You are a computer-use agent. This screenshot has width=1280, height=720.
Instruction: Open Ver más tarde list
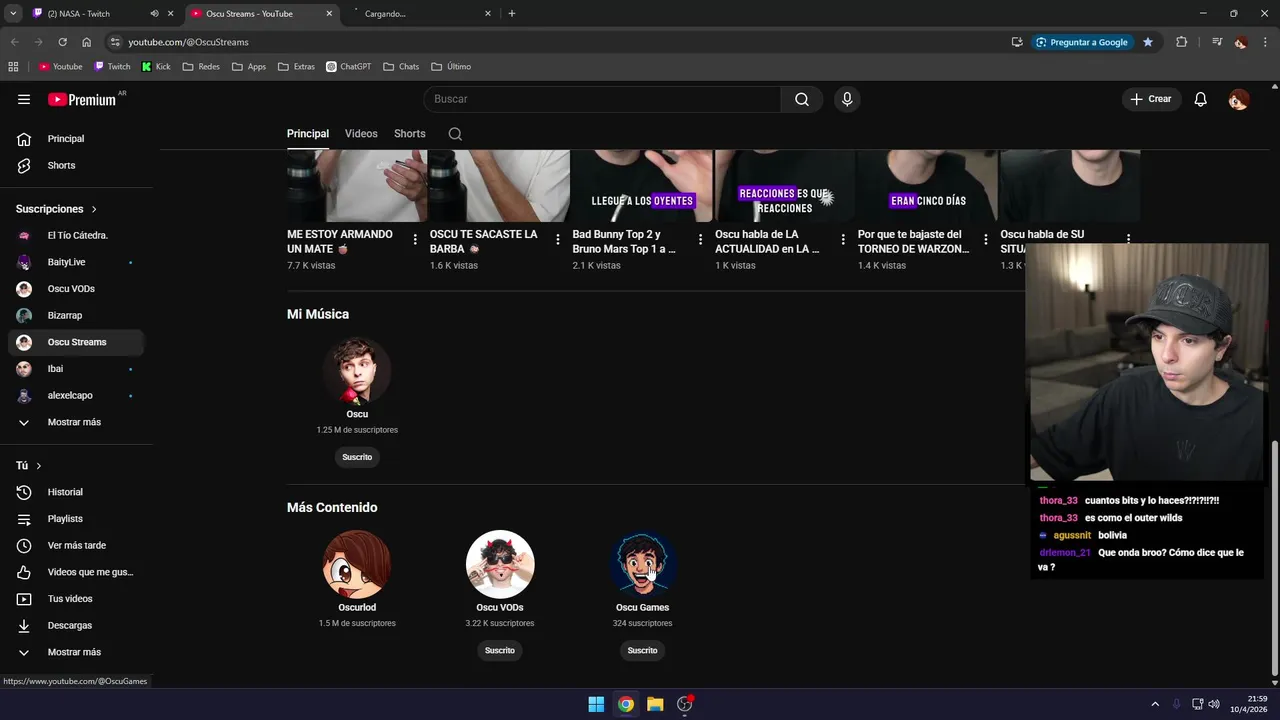(76, 545)
